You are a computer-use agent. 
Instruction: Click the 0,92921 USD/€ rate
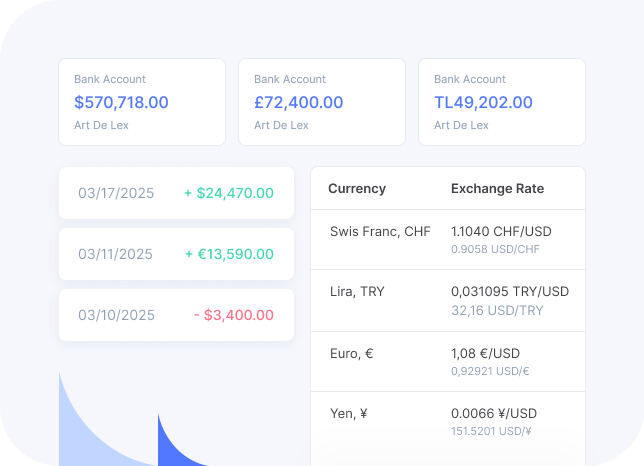coord(490,371)
